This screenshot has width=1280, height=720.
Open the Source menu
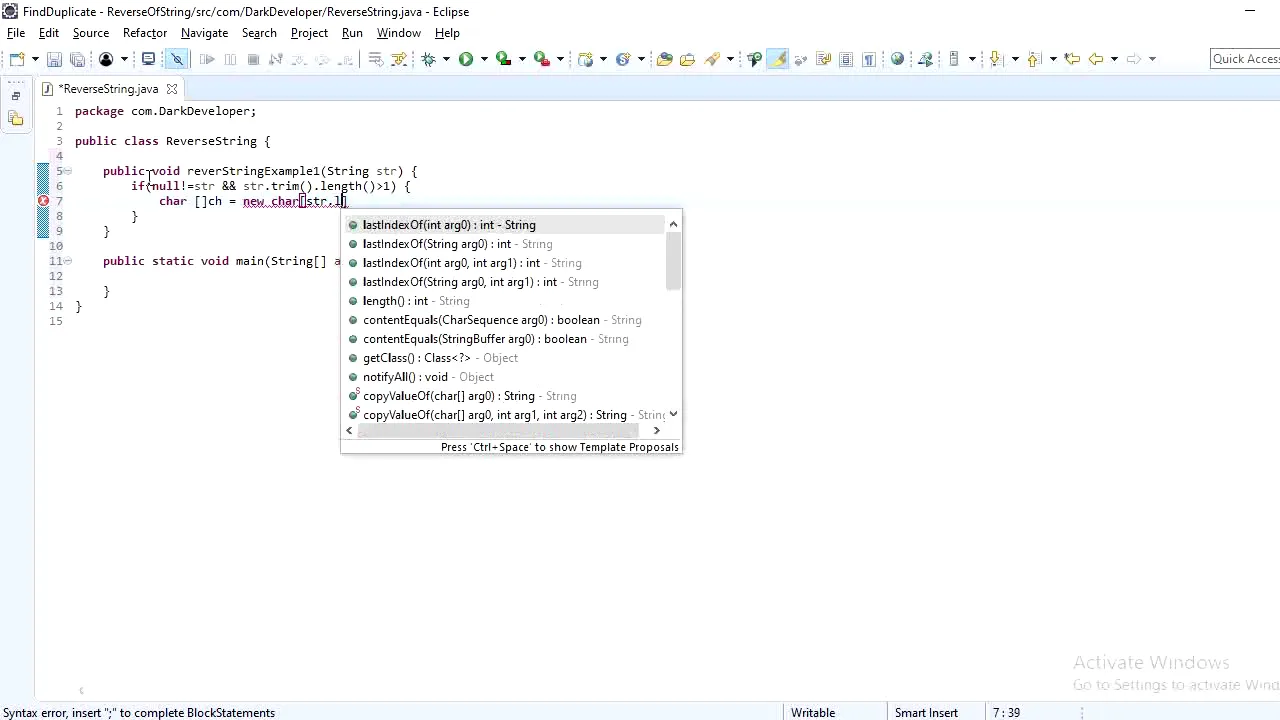[90, 33]
